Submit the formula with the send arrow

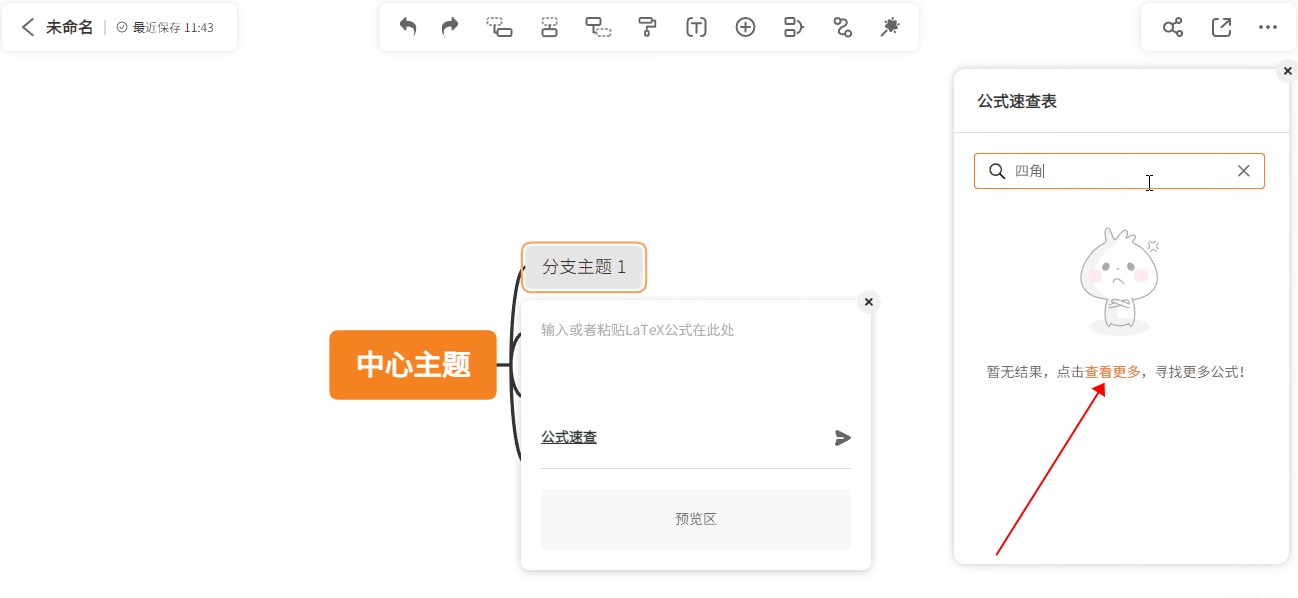tap(842, 437)
